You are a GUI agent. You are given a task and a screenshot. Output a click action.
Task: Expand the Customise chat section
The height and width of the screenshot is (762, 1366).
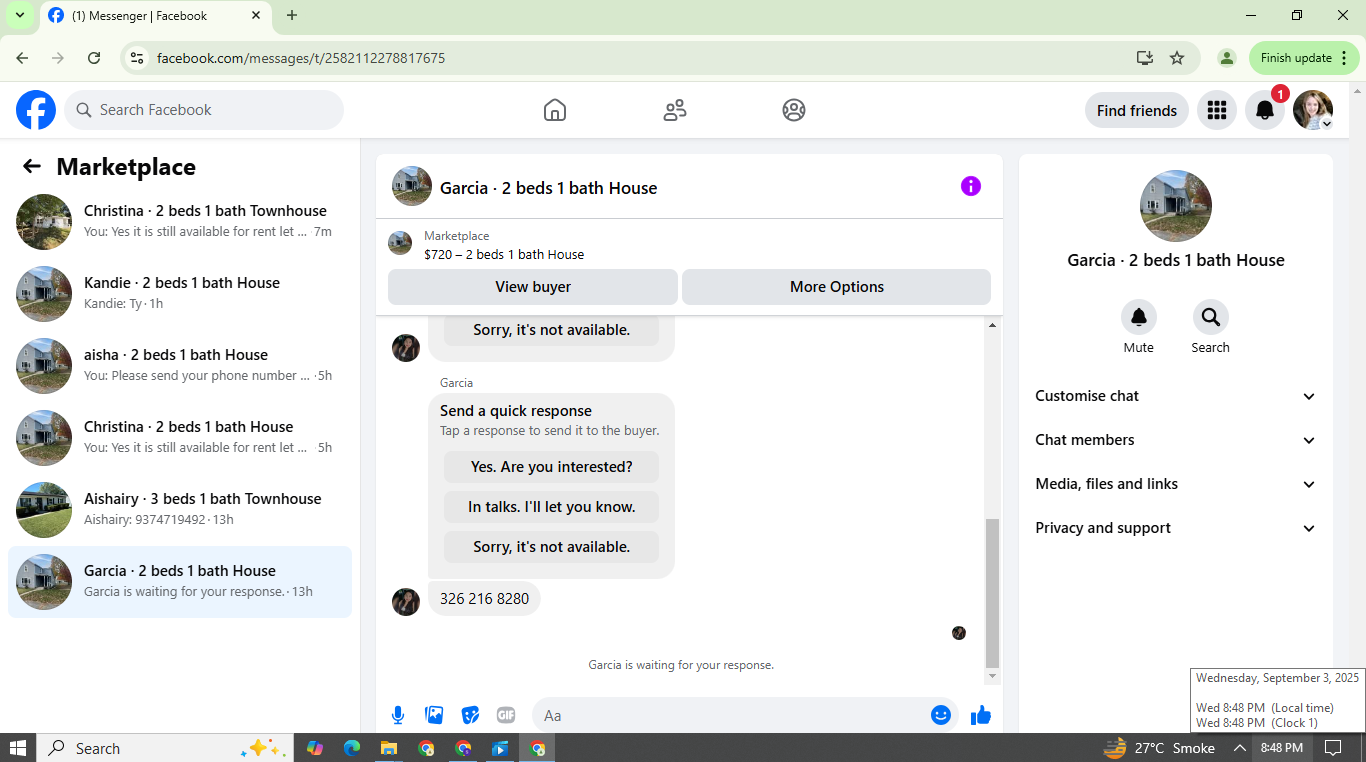pyautogui.click(x=1176, y=396)
